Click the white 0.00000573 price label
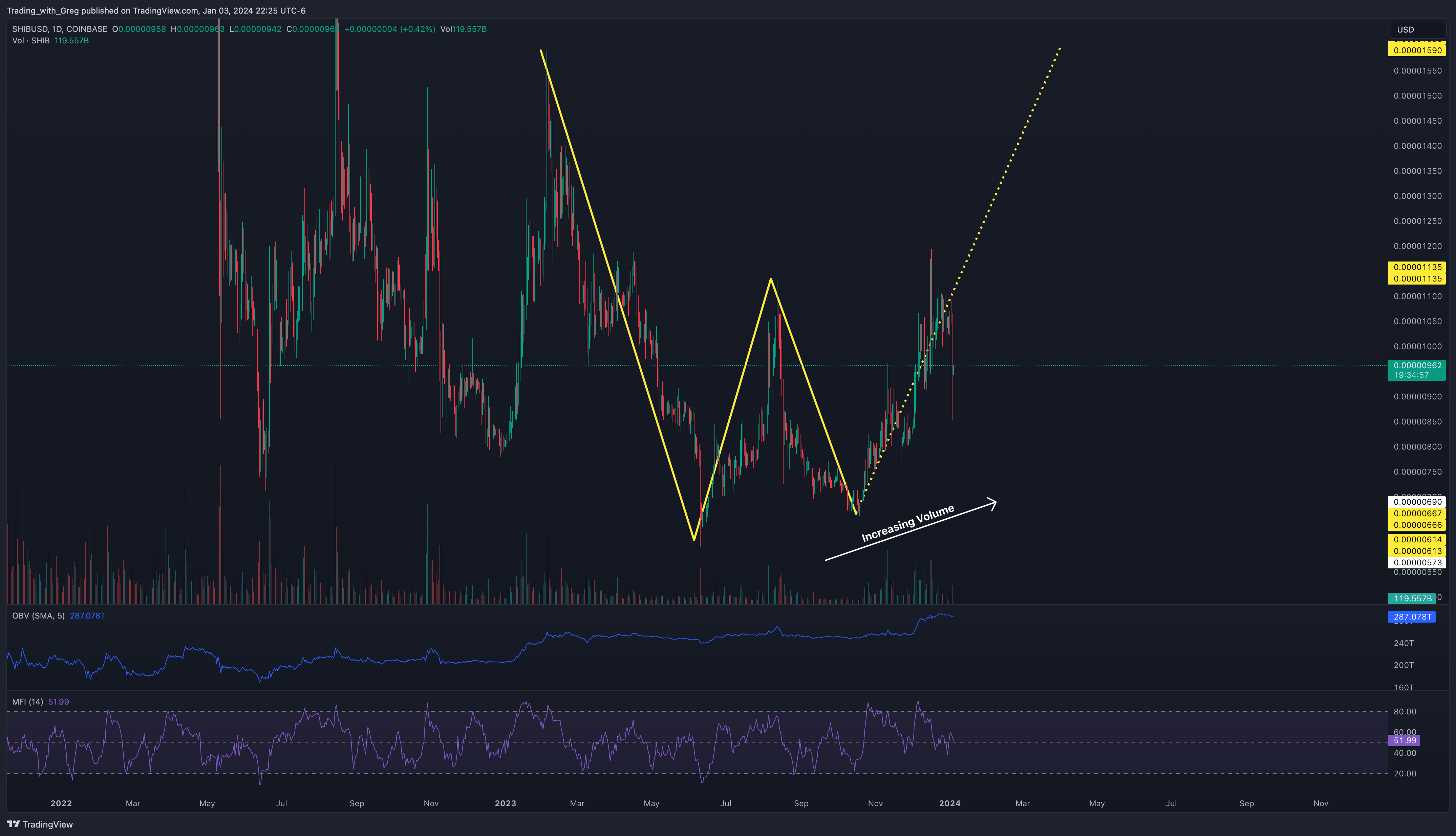The image size is (1456, 836). (x=1417, y=563)
